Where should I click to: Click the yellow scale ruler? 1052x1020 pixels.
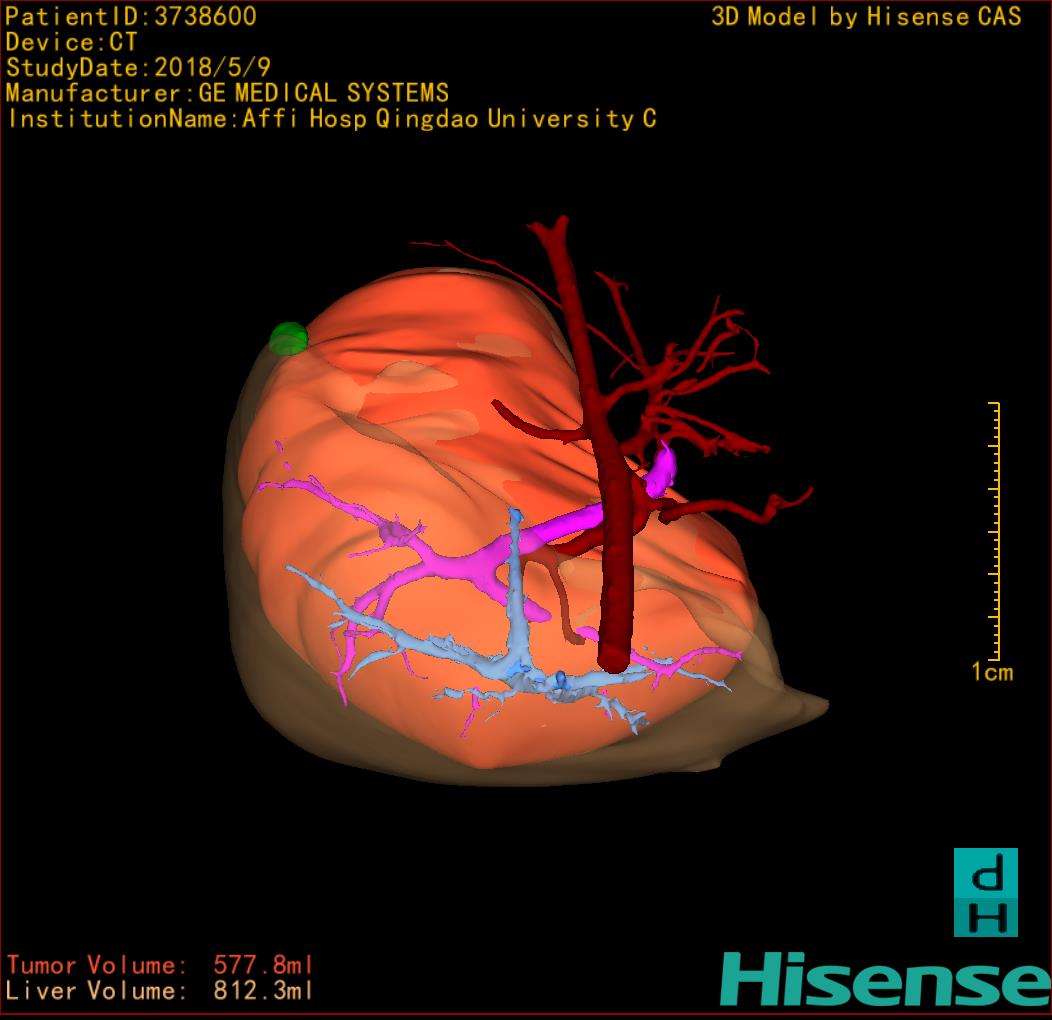click(x=994, y=531)
